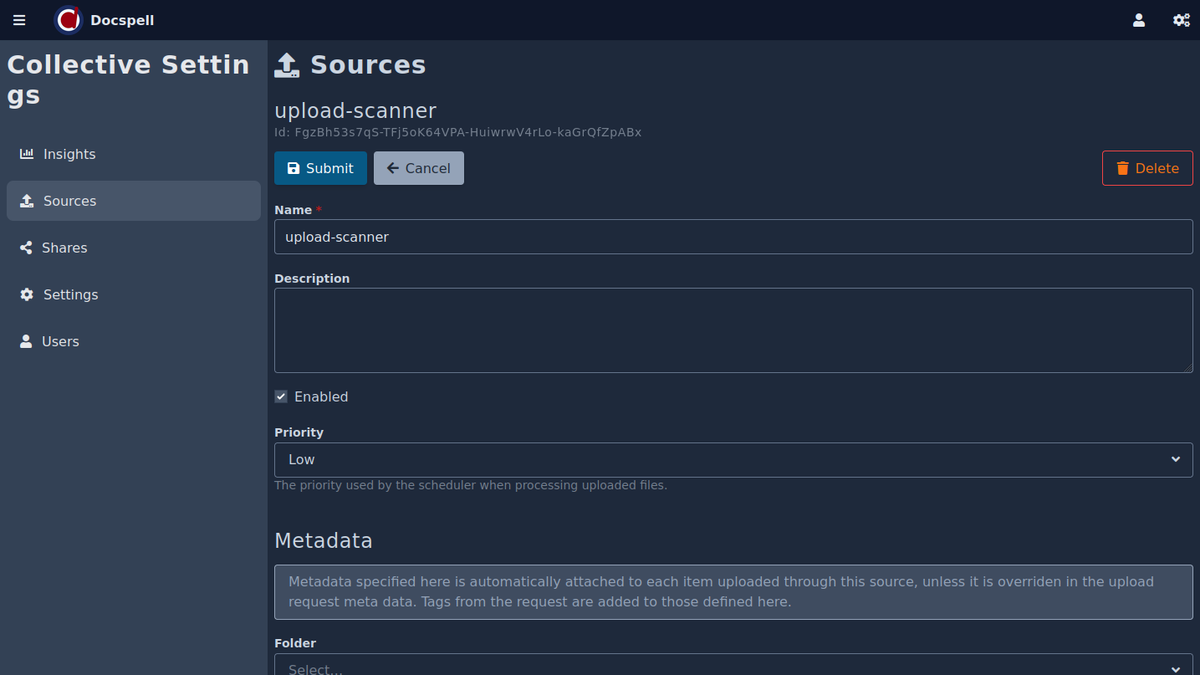This screenshot has width=1200, height=675.
Task: Cancel editing the source
Action: [418, 168]
